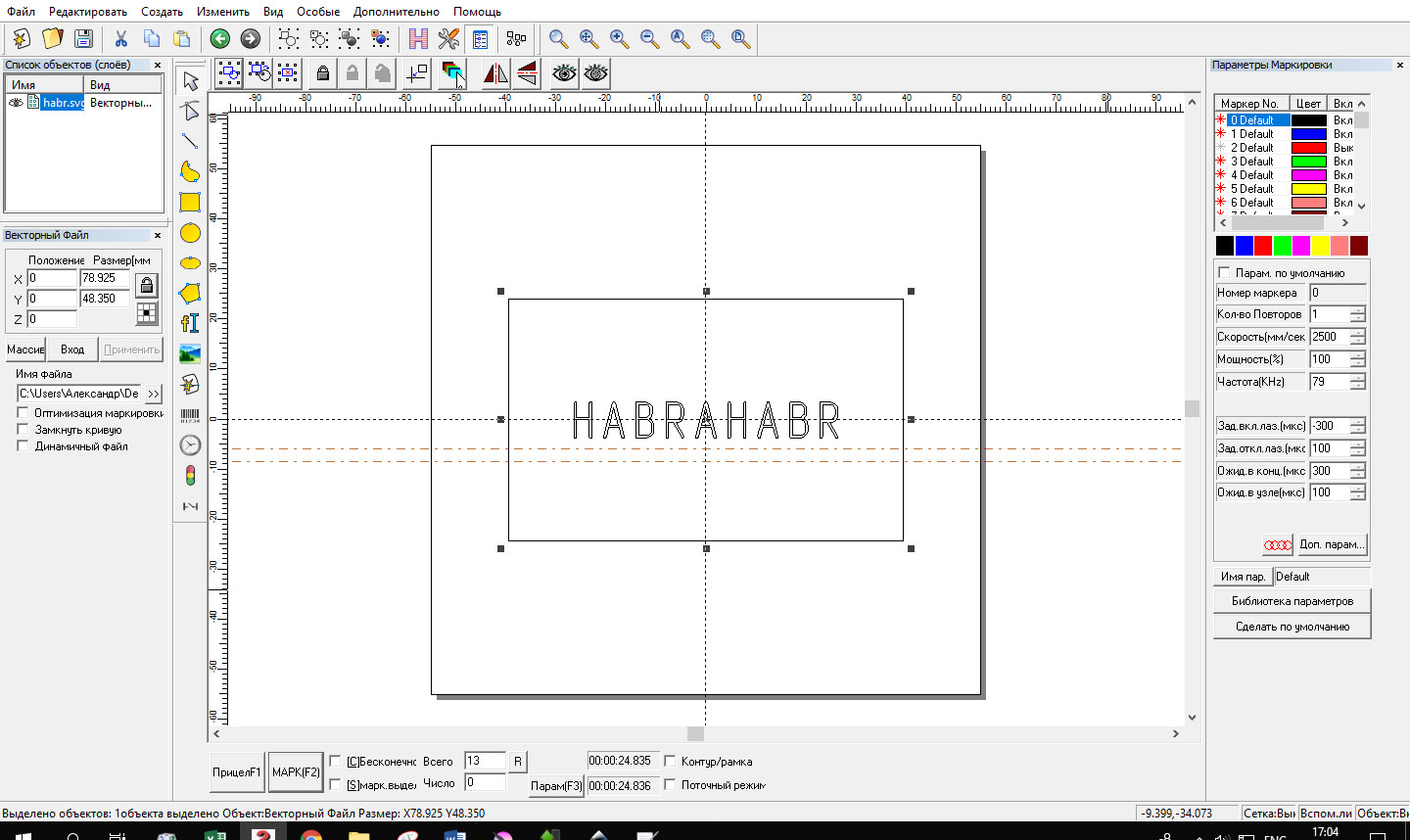Enable the Контур/рамка checkbox
1410x840 pixels.
coord(671,762)
